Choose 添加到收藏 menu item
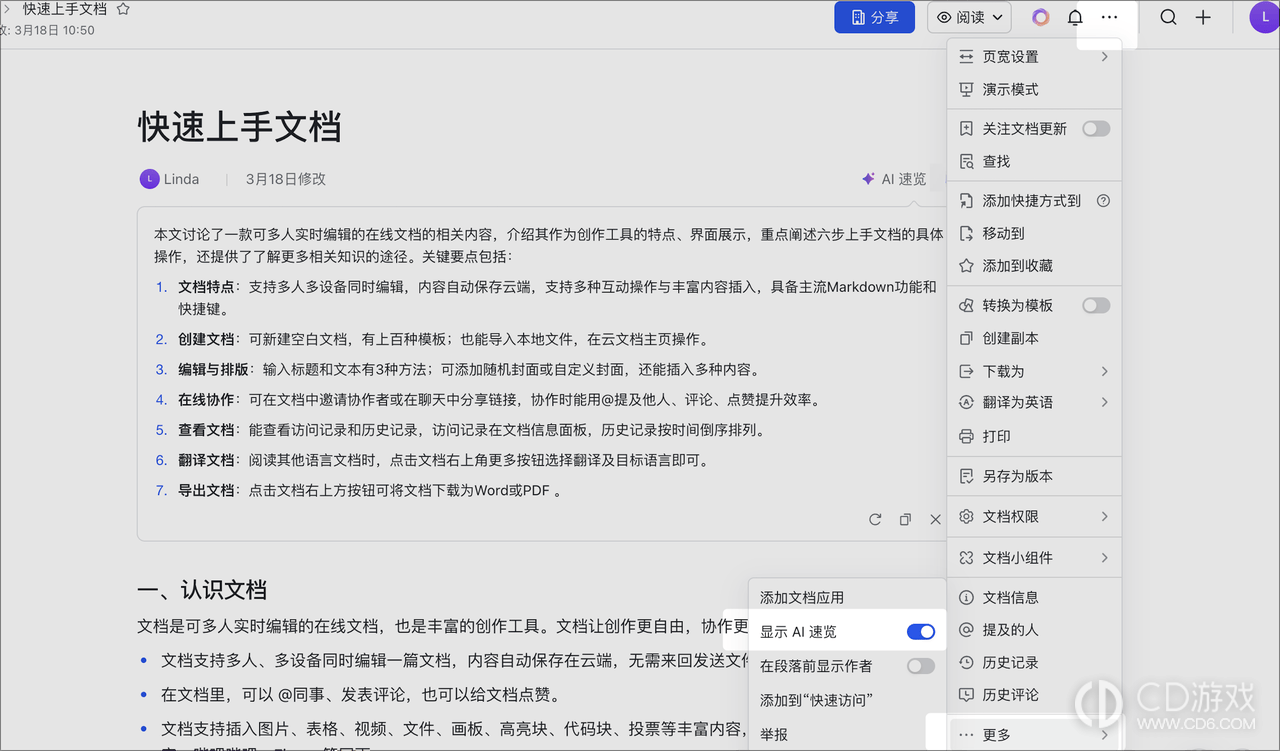 (1033, 266)
